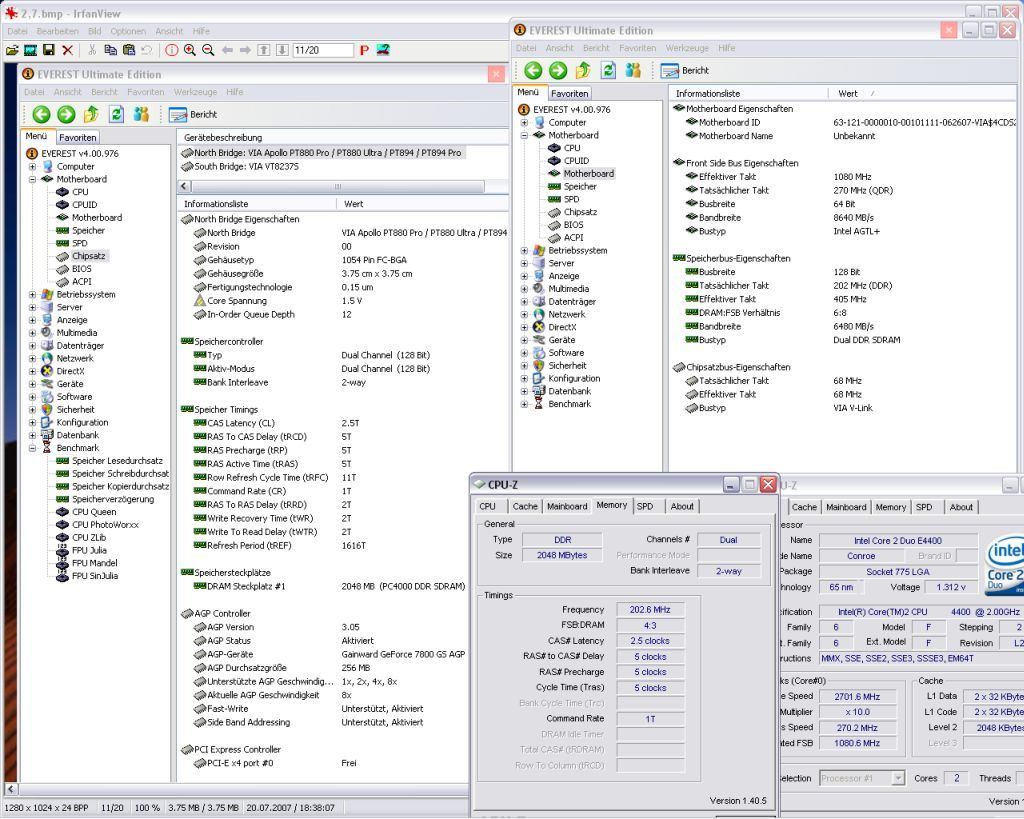Screen dimensions: 1024x819
Task: Click Gerätebeschreibung header in left EVEREST
Action: (342, 137)
